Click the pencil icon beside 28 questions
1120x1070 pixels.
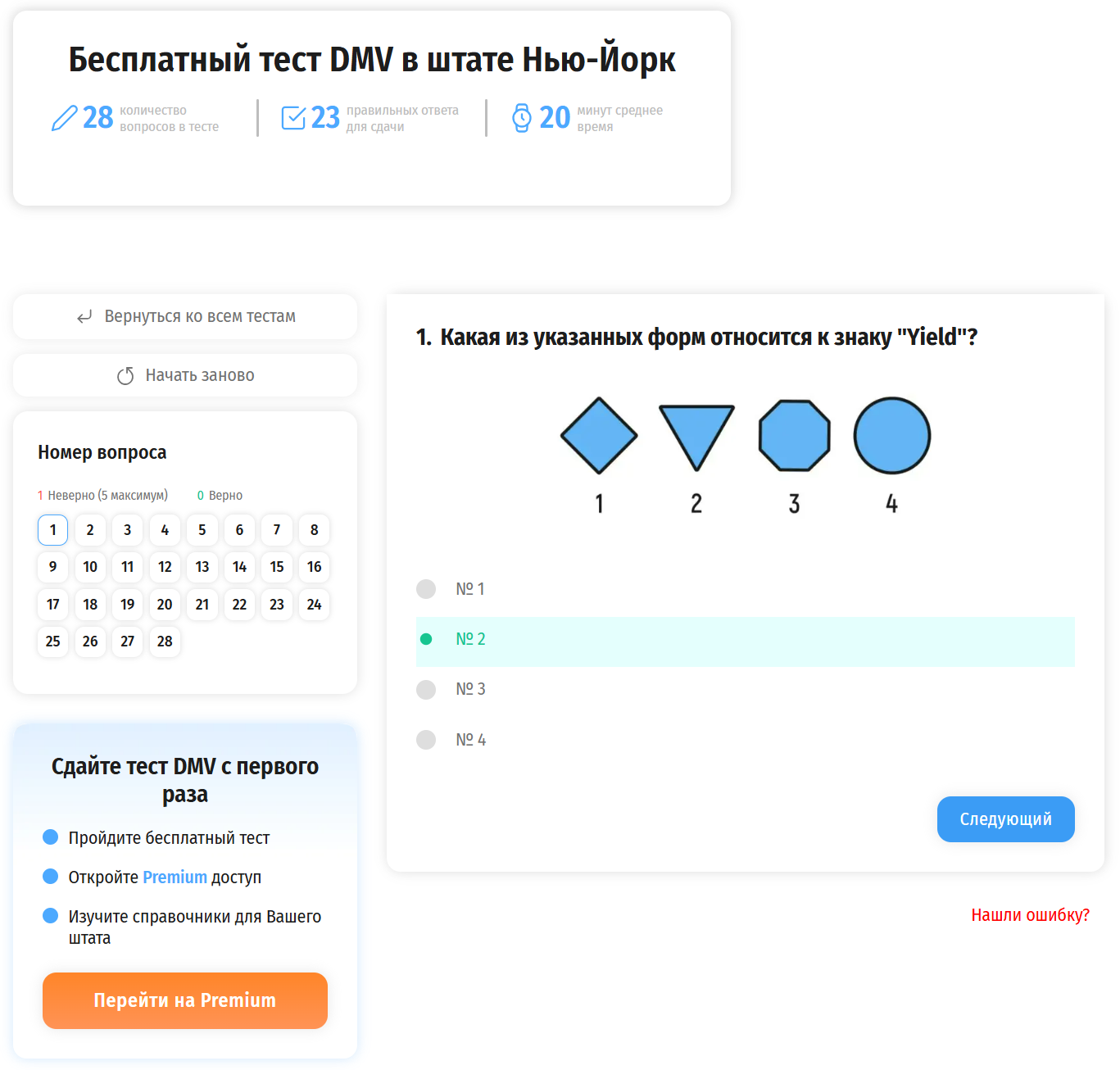pyautogui.click(x=64, y=118)
